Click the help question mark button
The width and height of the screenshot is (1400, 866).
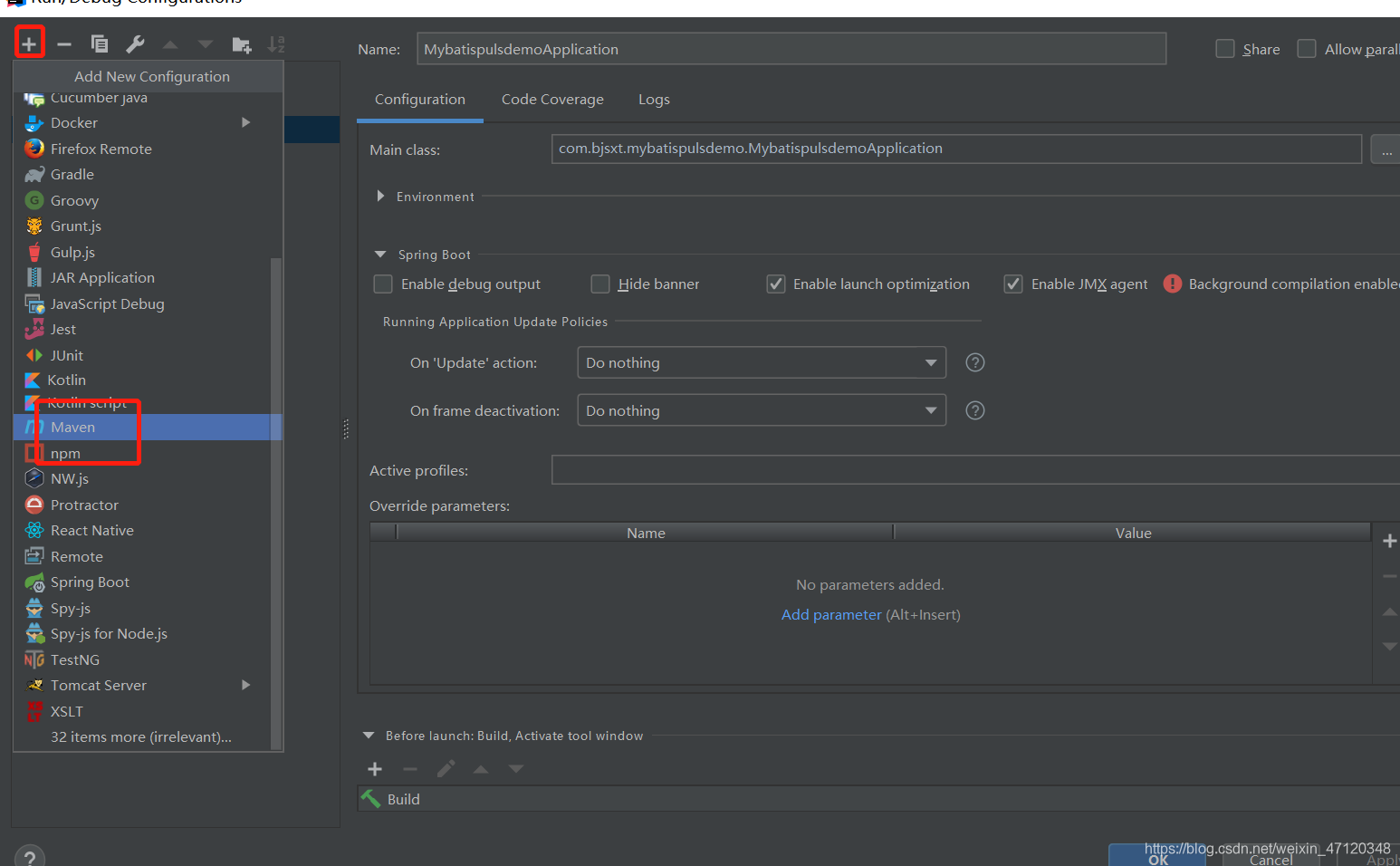(x=30, y=857)
